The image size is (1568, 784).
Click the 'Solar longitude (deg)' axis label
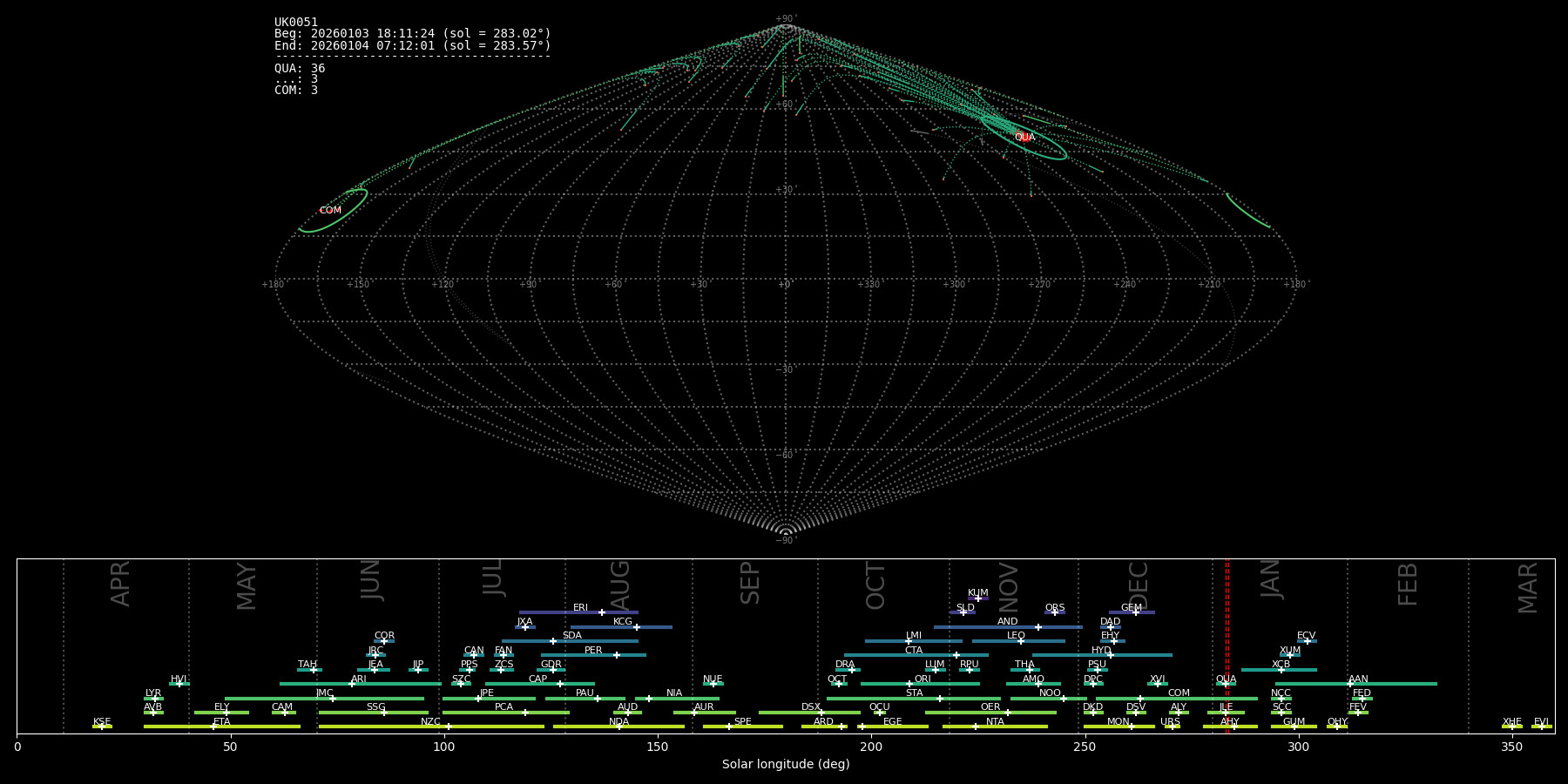pyautogui.click(x=786, y=765)
